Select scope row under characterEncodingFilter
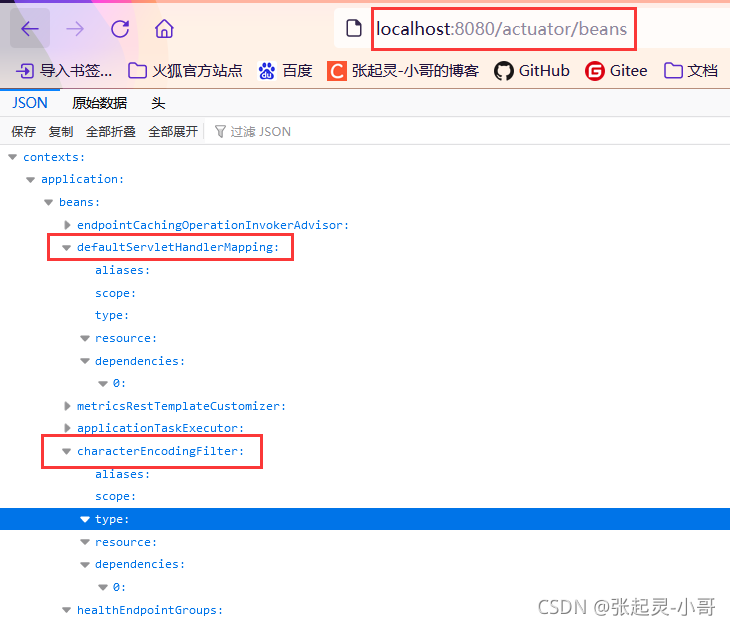 (365, 496)
